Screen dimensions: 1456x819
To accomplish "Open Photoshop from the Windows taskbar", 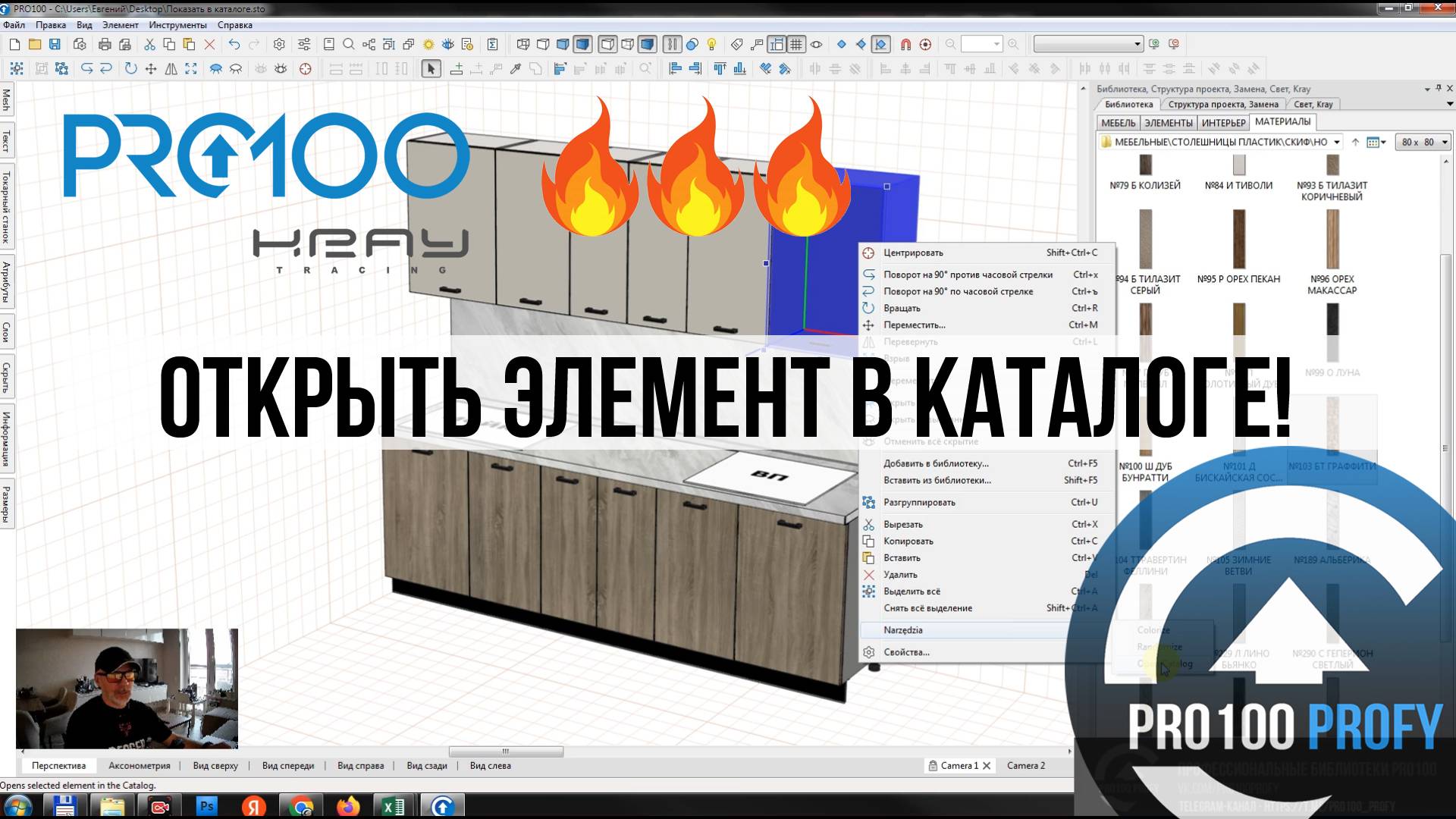I will [206, 806].
